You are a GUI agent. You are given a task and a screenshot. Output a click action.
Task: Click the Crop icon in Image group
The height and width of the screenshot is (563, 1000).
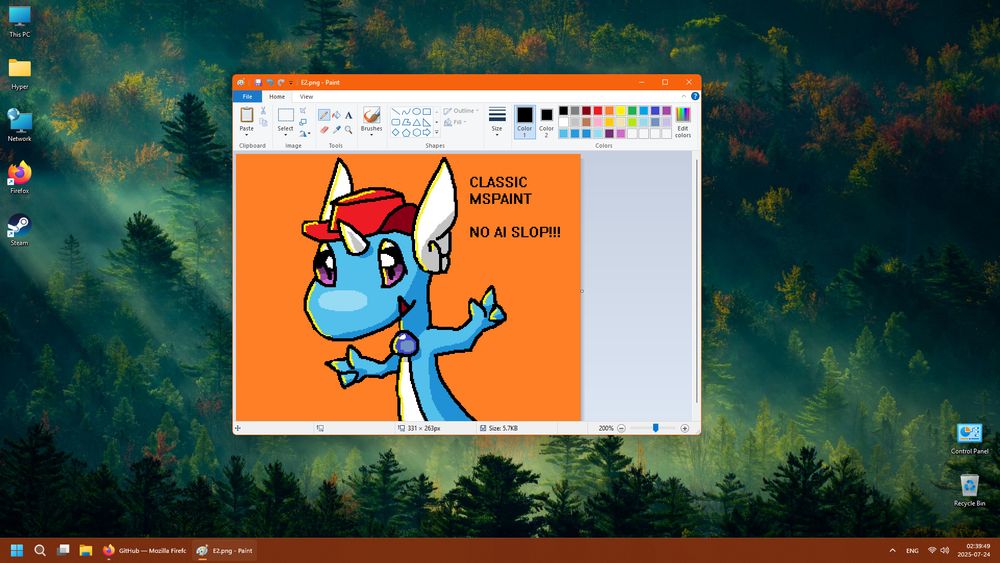click(x=303, y=110)
